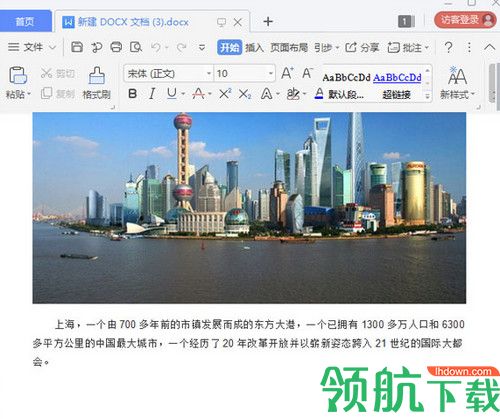Click the Copy button

(x=57, y=94)
